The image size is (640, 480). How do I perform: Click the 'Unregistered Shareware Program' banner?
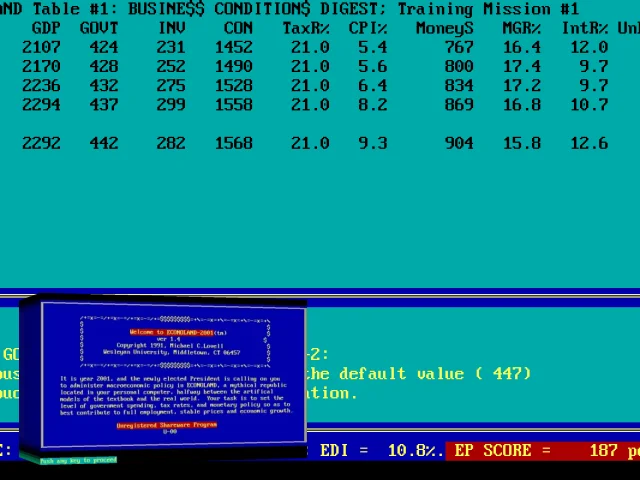coord(167,425)
